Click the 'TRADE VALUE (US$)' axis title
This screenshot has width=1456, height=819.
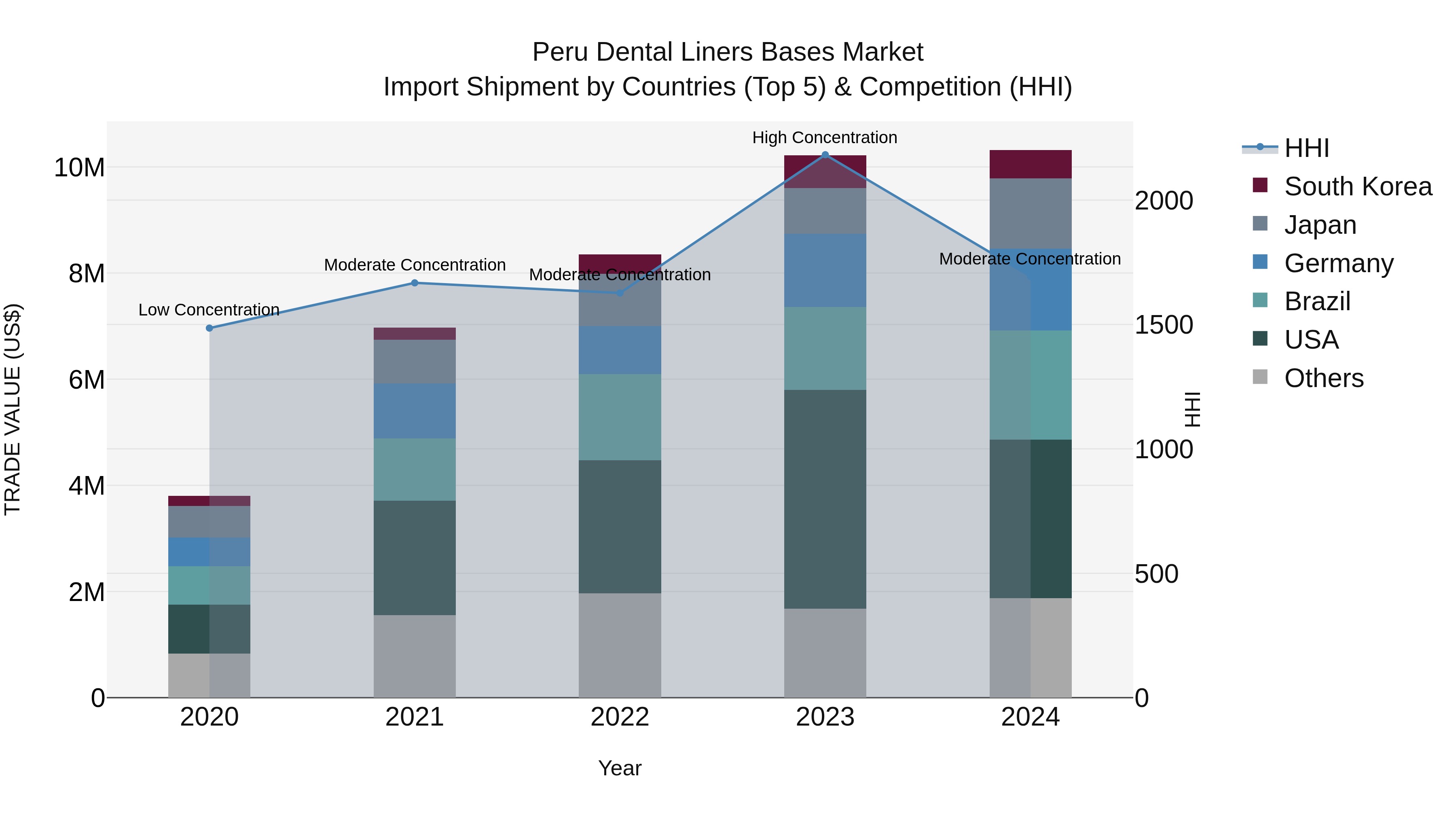13,409
